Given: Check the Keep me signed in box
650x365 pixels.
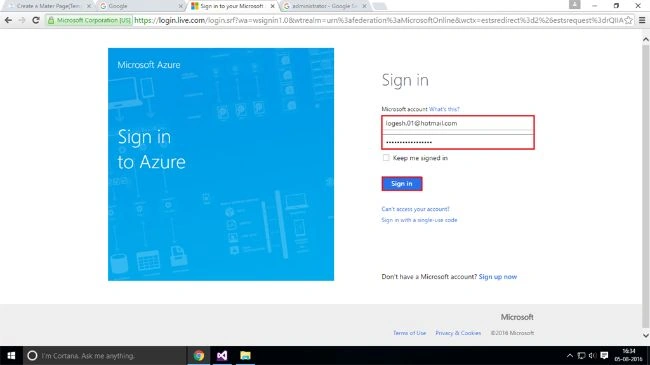Looking at the screenshot, I should pyautogui.click(x=386, y=158).
